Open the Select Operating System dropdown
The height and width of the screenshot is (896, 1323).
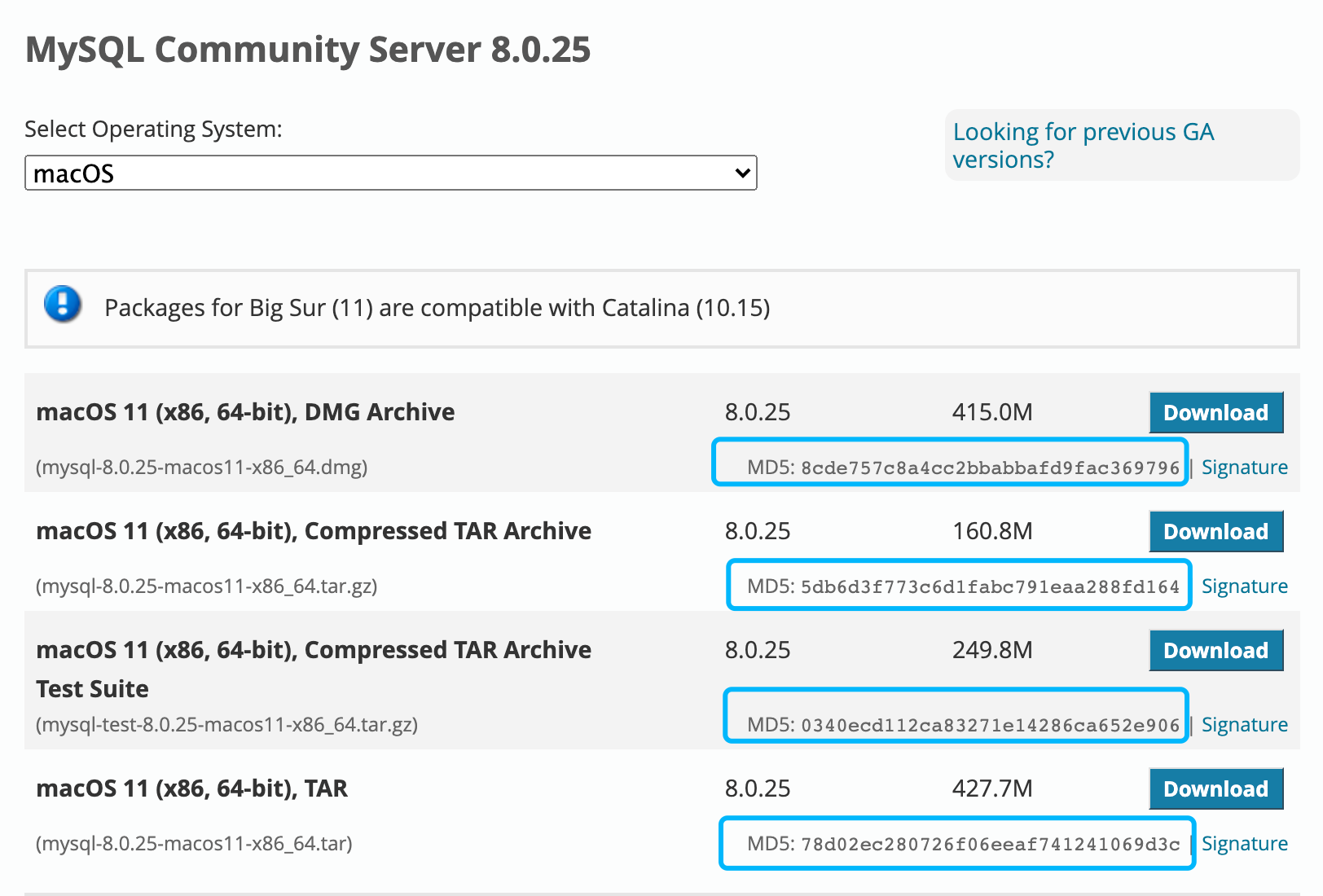point(391,173)
